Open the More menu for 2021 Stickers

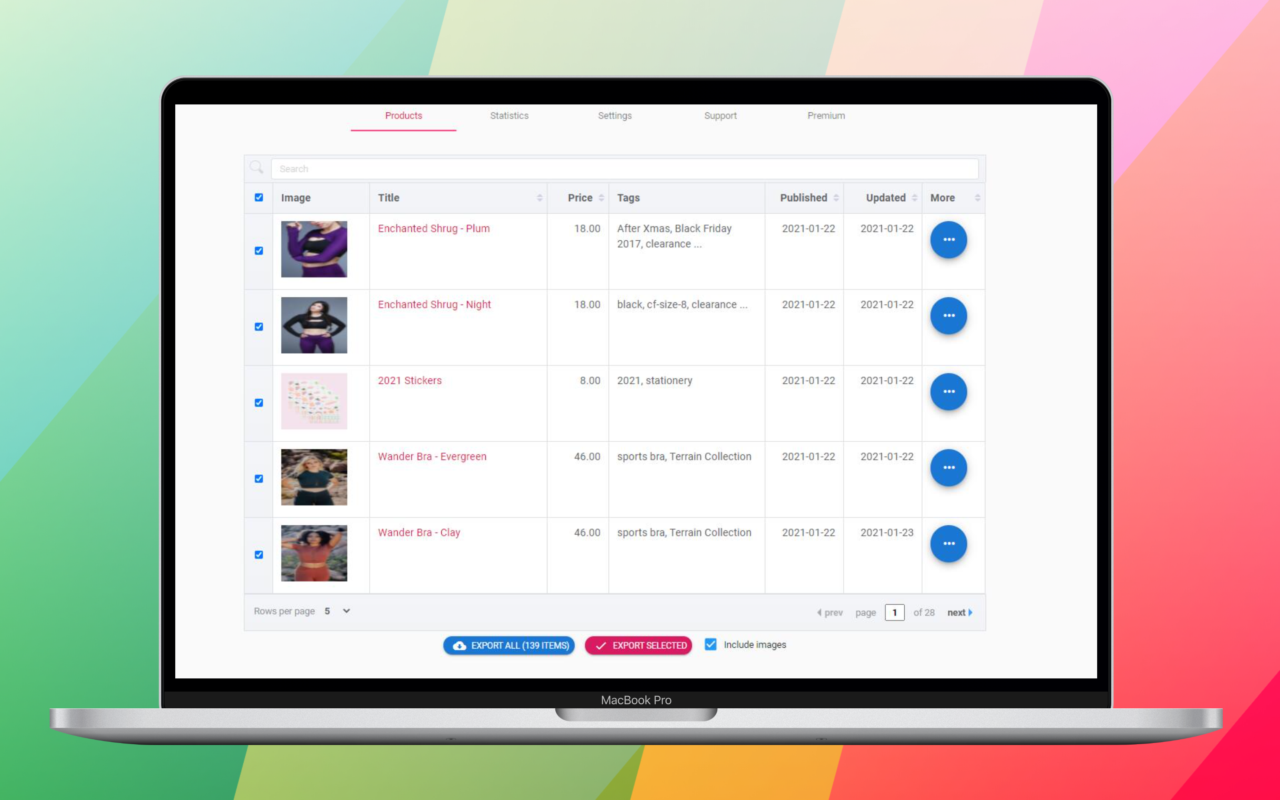click(948, 391)
